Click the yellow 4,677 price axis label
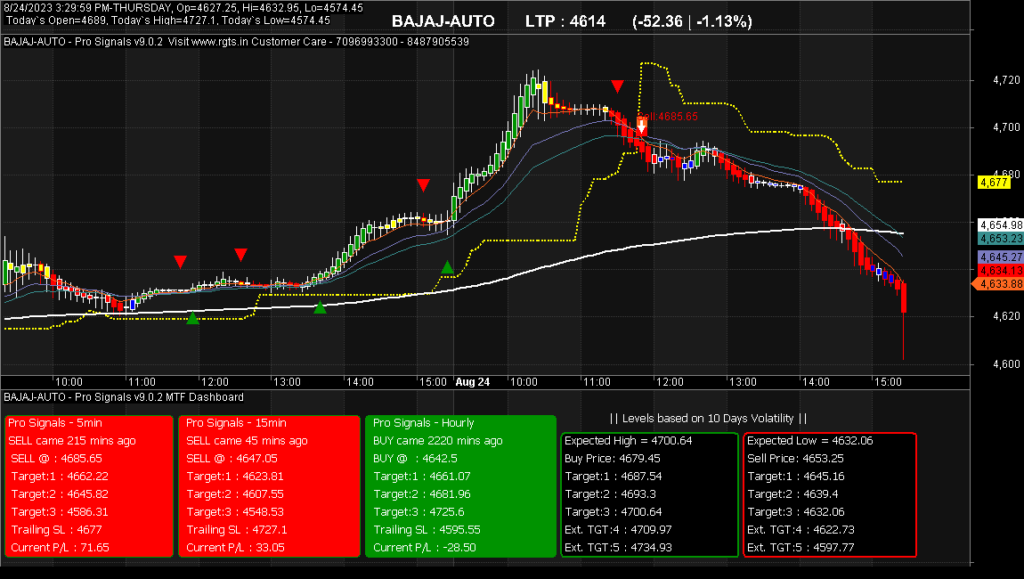This screenshot has height=579, width=1024. pos(994,182)
